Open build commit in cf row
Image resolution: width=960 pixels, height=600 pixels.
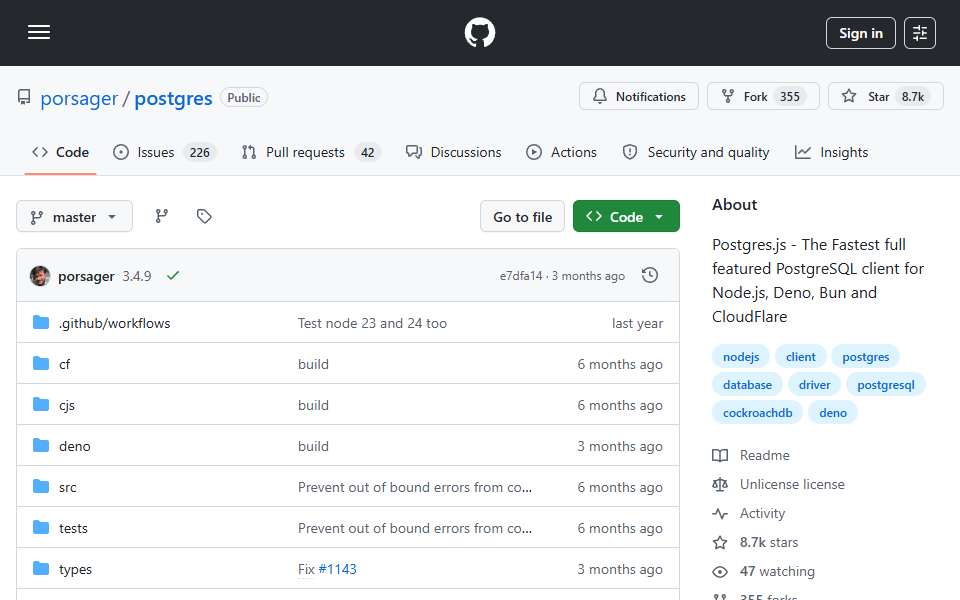[313, 364]
